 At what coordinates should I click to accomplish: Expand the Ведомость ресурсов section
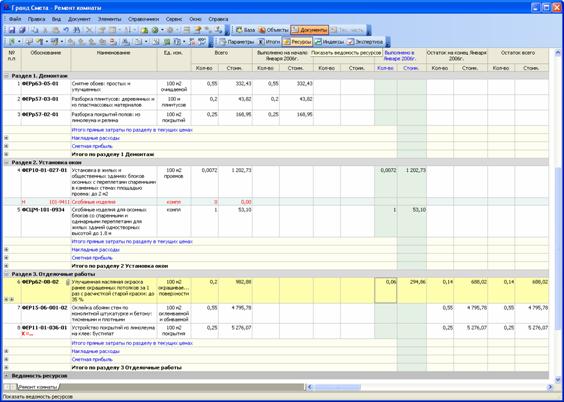point(6,376)
